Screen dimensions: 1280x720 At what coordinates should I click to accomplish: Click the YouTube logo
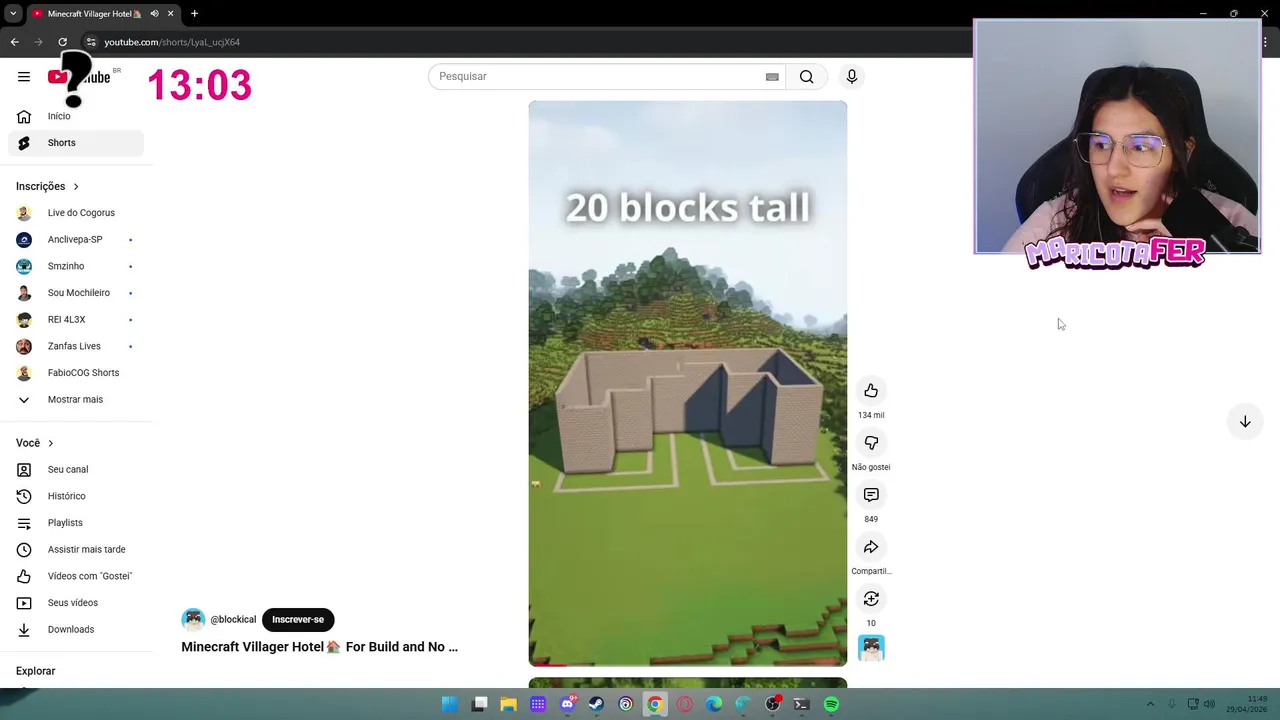79,77
